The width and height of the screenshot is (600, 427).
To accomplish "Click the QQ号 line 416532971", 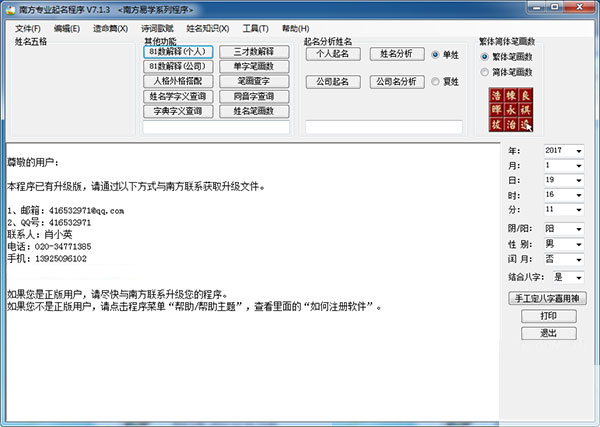I will [x=49, y=222].
